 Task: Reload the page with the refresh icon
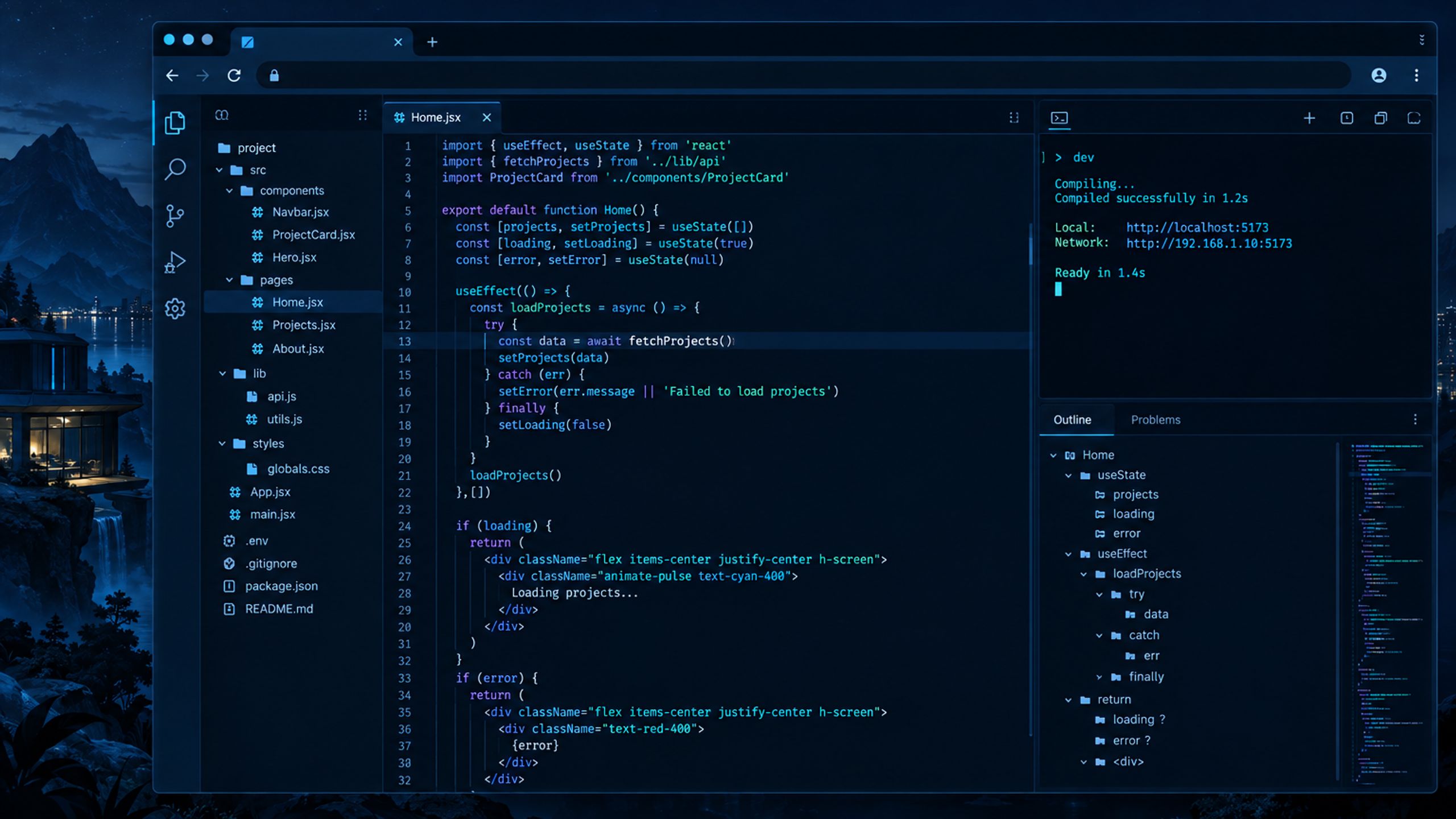(x=234, y=75)
